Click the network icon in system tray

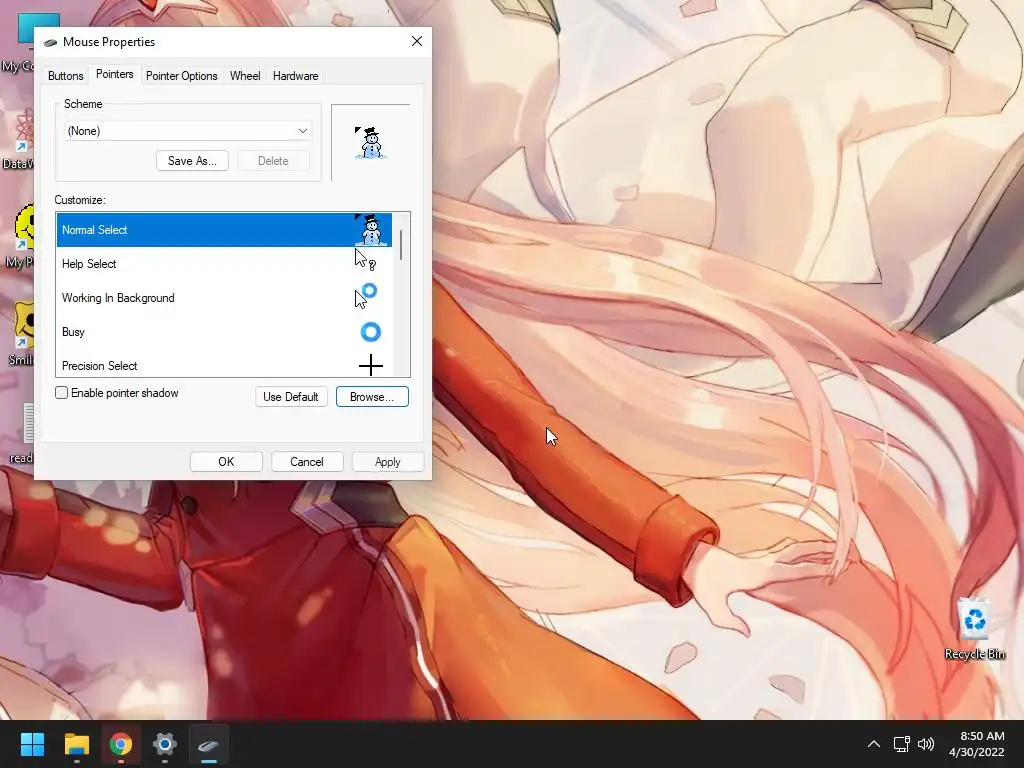(x=902, y=744)
